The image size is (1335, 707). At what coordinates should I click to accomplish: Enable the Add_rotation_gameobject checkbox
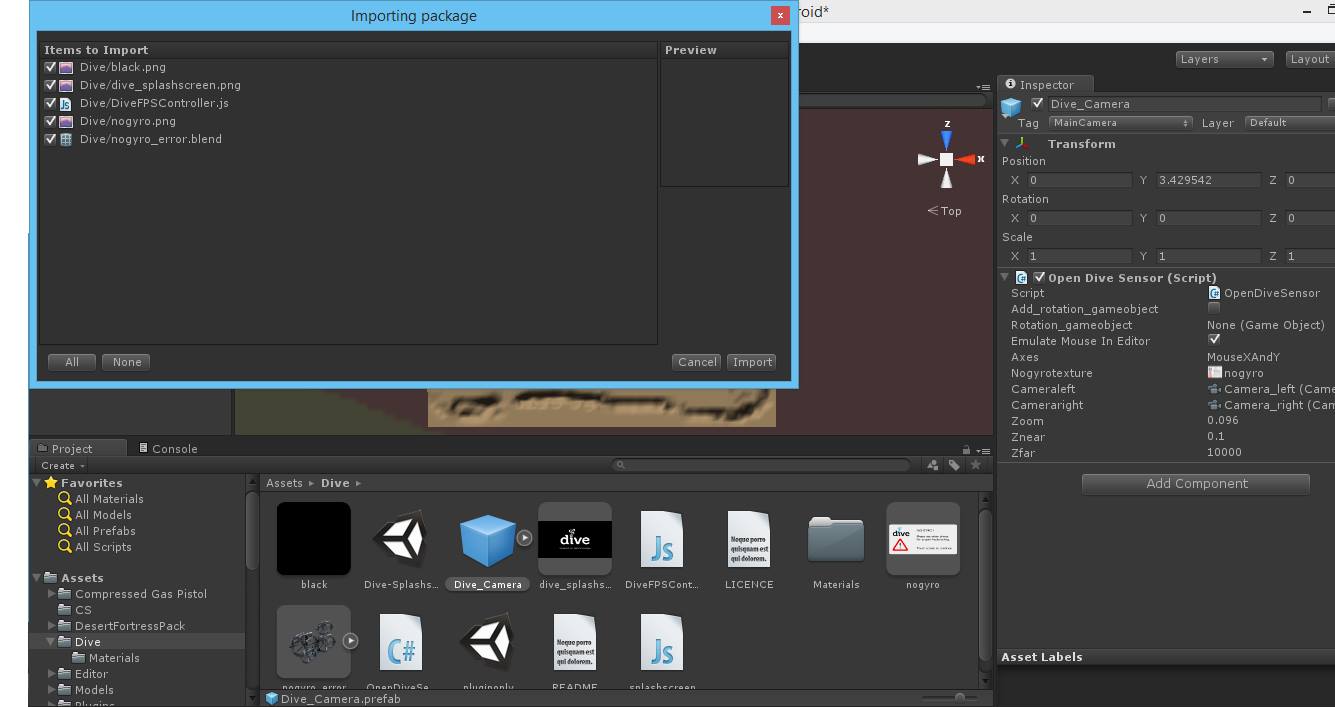tap(1214, 309)
